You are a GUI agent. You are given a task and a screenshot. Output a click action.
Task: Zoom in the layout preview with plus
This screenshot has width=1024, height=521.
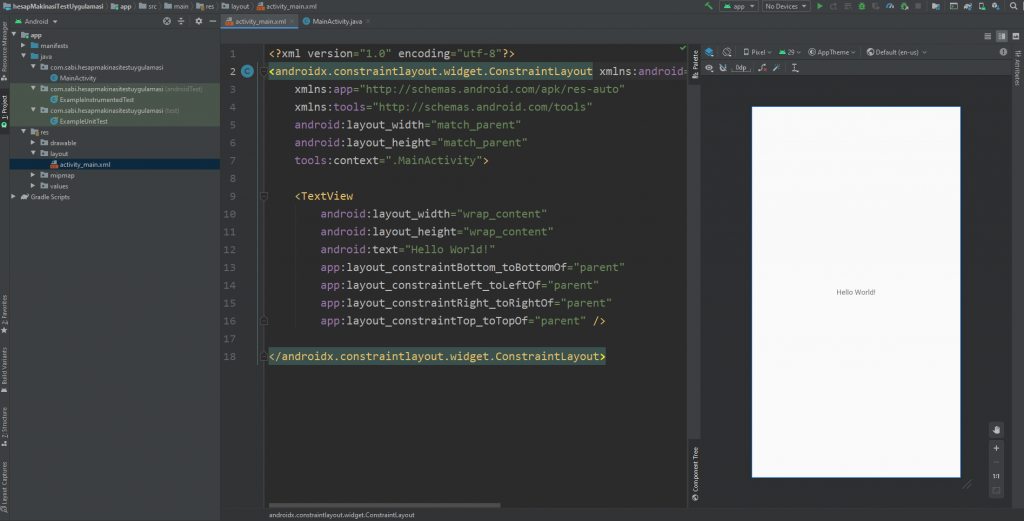point(996,448)
